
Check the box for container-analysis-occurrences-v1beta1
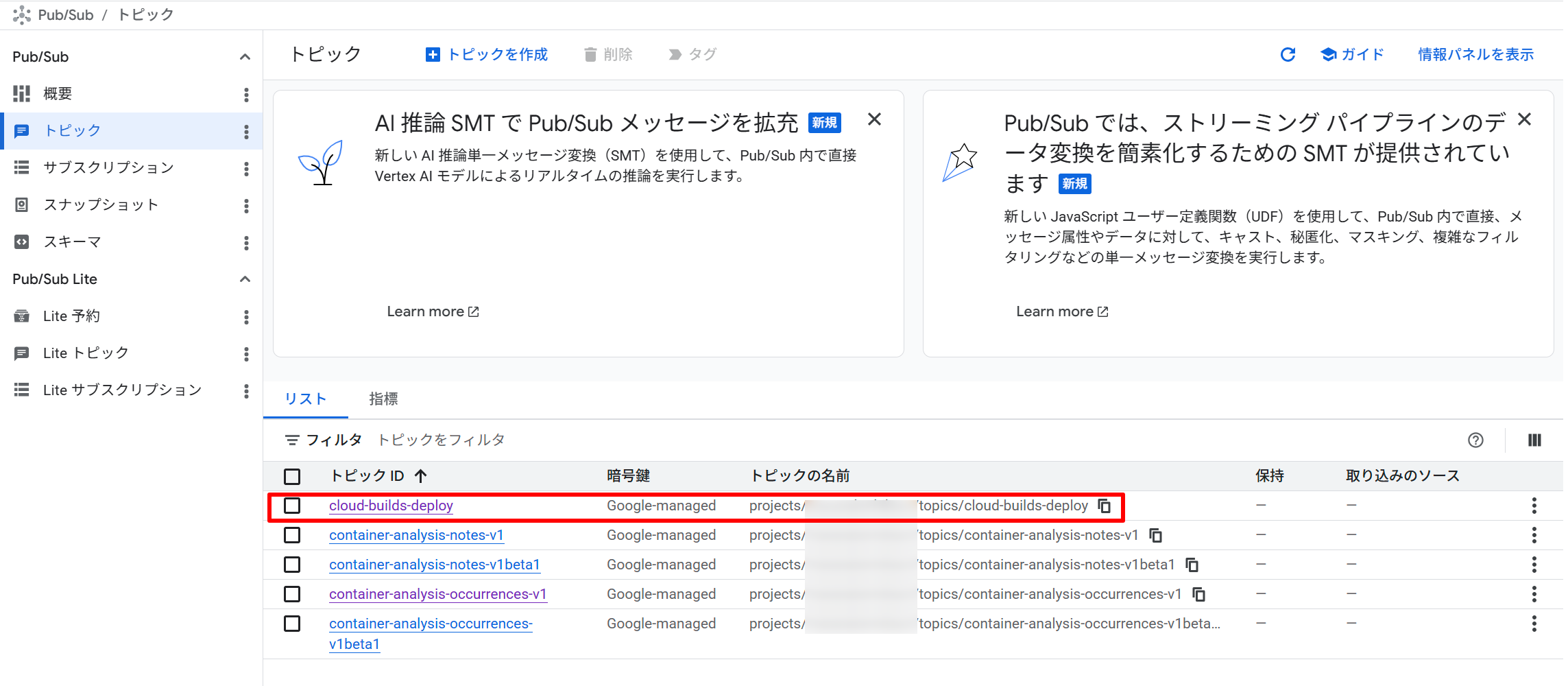click(x=292, y=624)
